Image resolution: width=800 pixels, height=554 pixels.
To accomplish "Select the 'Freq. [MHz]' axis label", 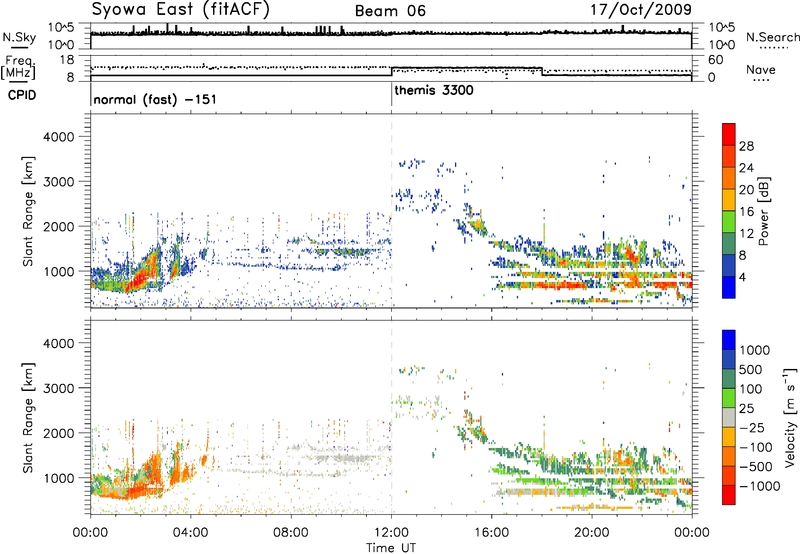I will [20, 68].
